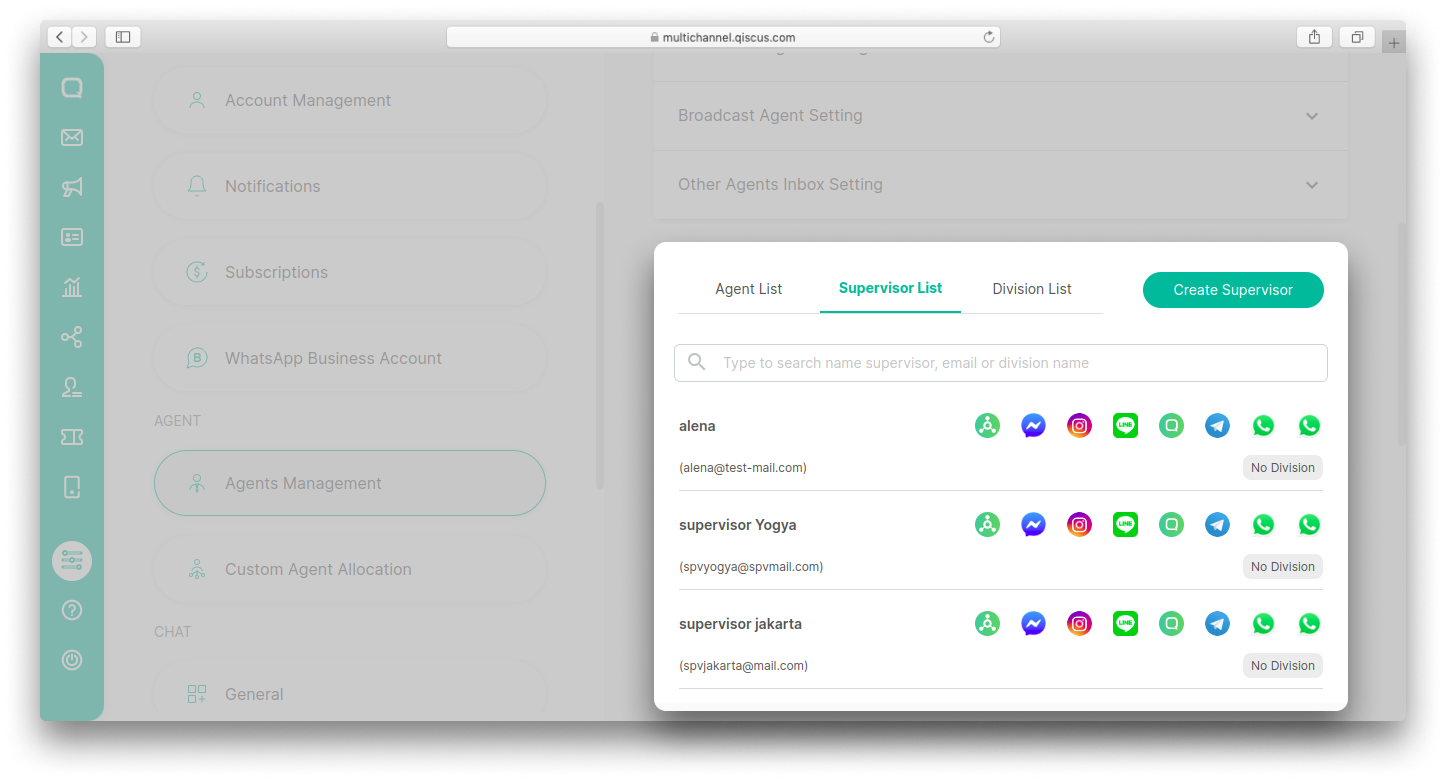Open the settings sliders sidebar icon
The image size is (1446, 781).
72,561
